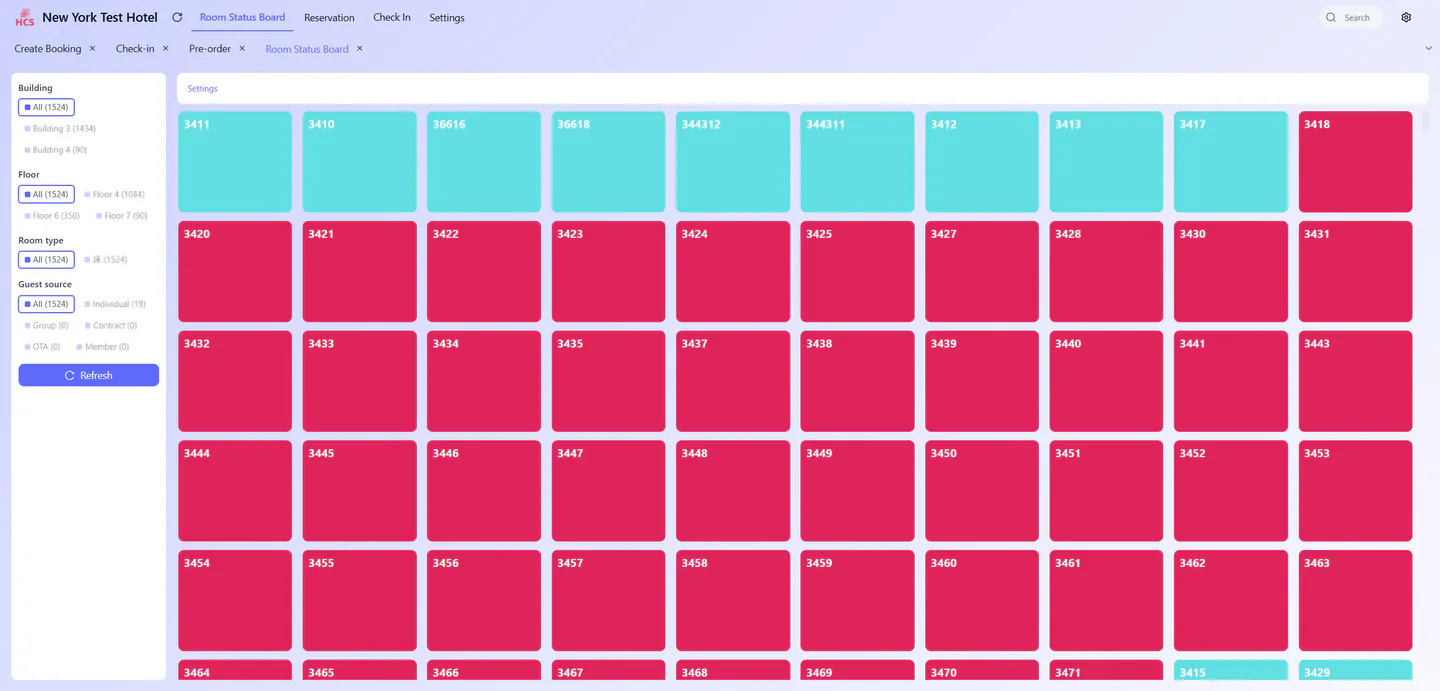Open the Settings menu in top navigation
This screenshot has height=691, width=1440.
447,17
